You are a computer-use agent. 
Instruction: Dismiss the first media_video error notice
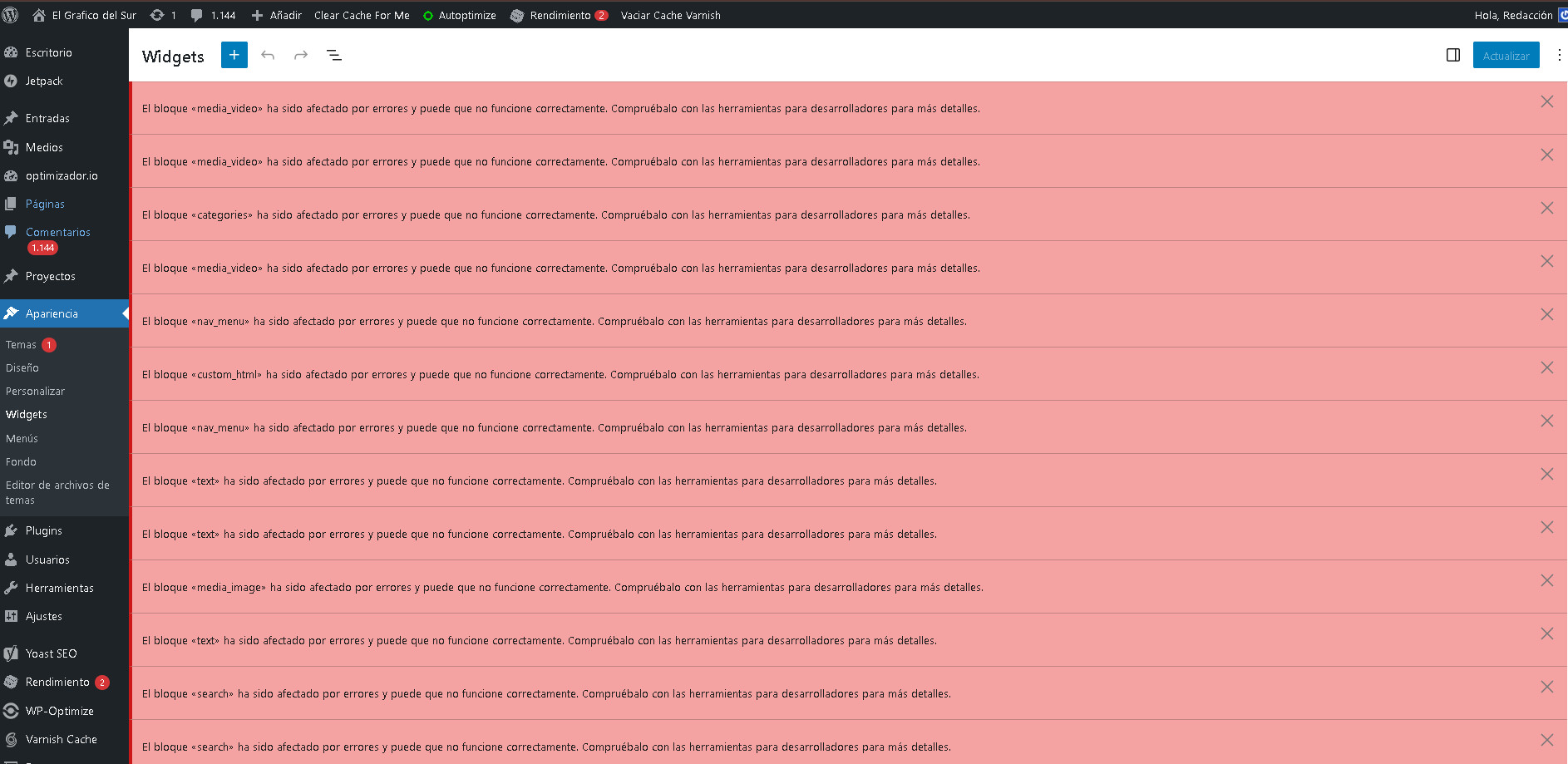coord(1546,101)
